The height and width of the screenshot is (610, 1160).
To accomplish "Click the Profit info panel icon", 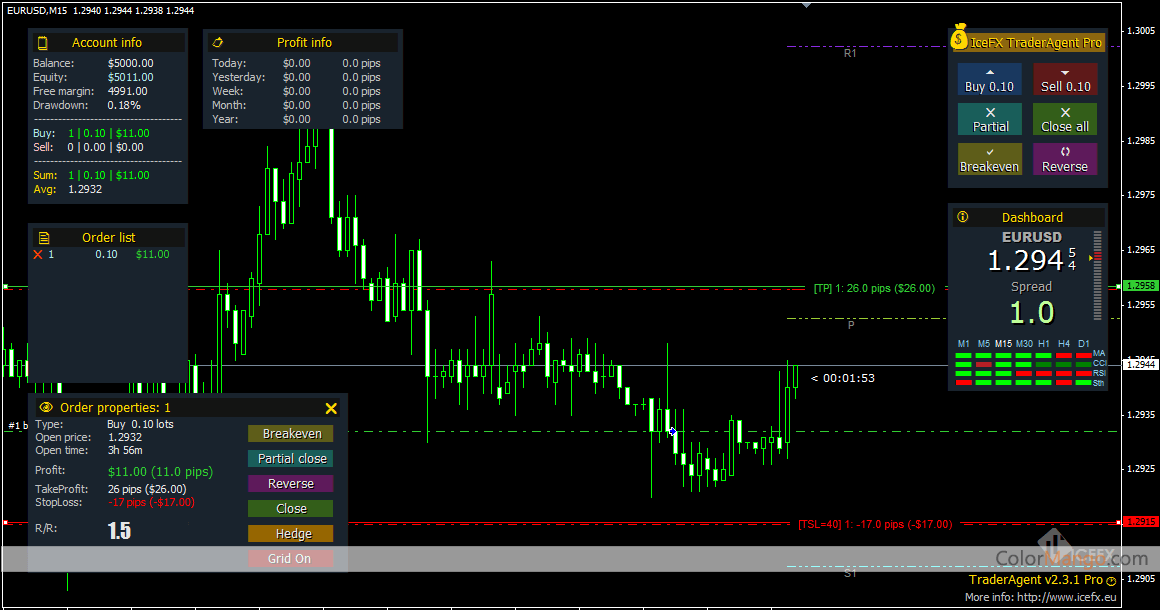I will coord(218,43).
